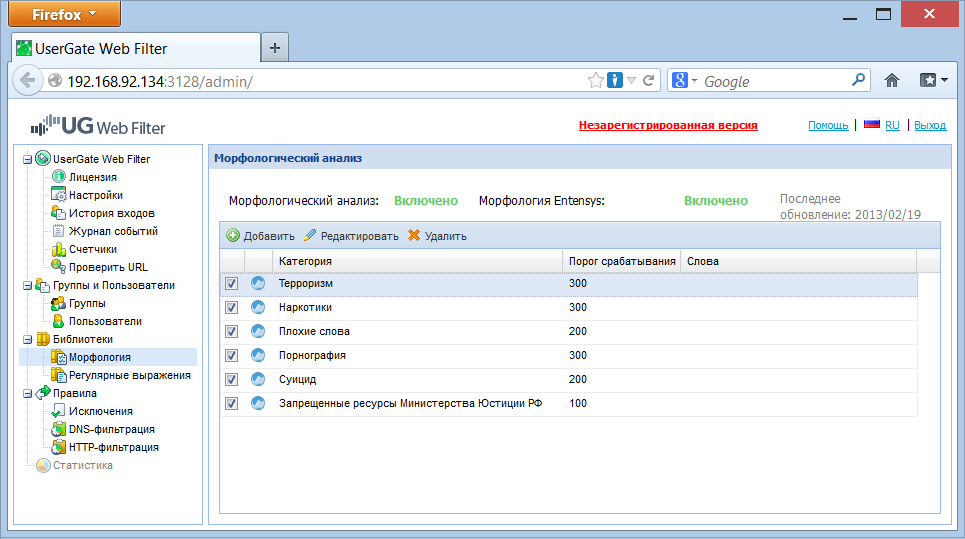Click the Незарегистрированная версия link
This screenshot has width=965, height=539.
(667, 126)
